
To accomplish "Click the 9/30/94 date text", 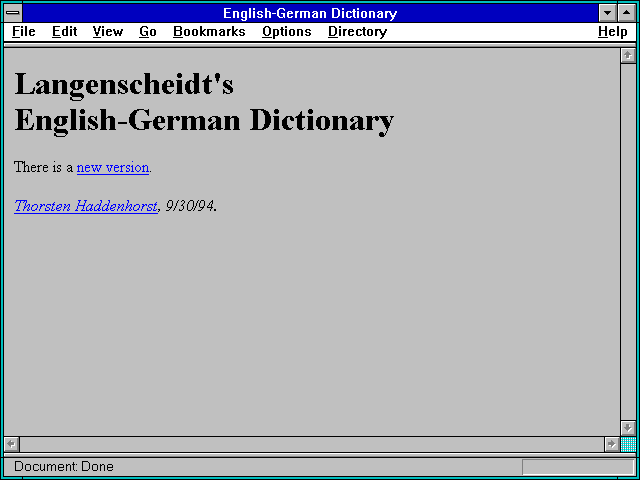I will coord(189,206).
